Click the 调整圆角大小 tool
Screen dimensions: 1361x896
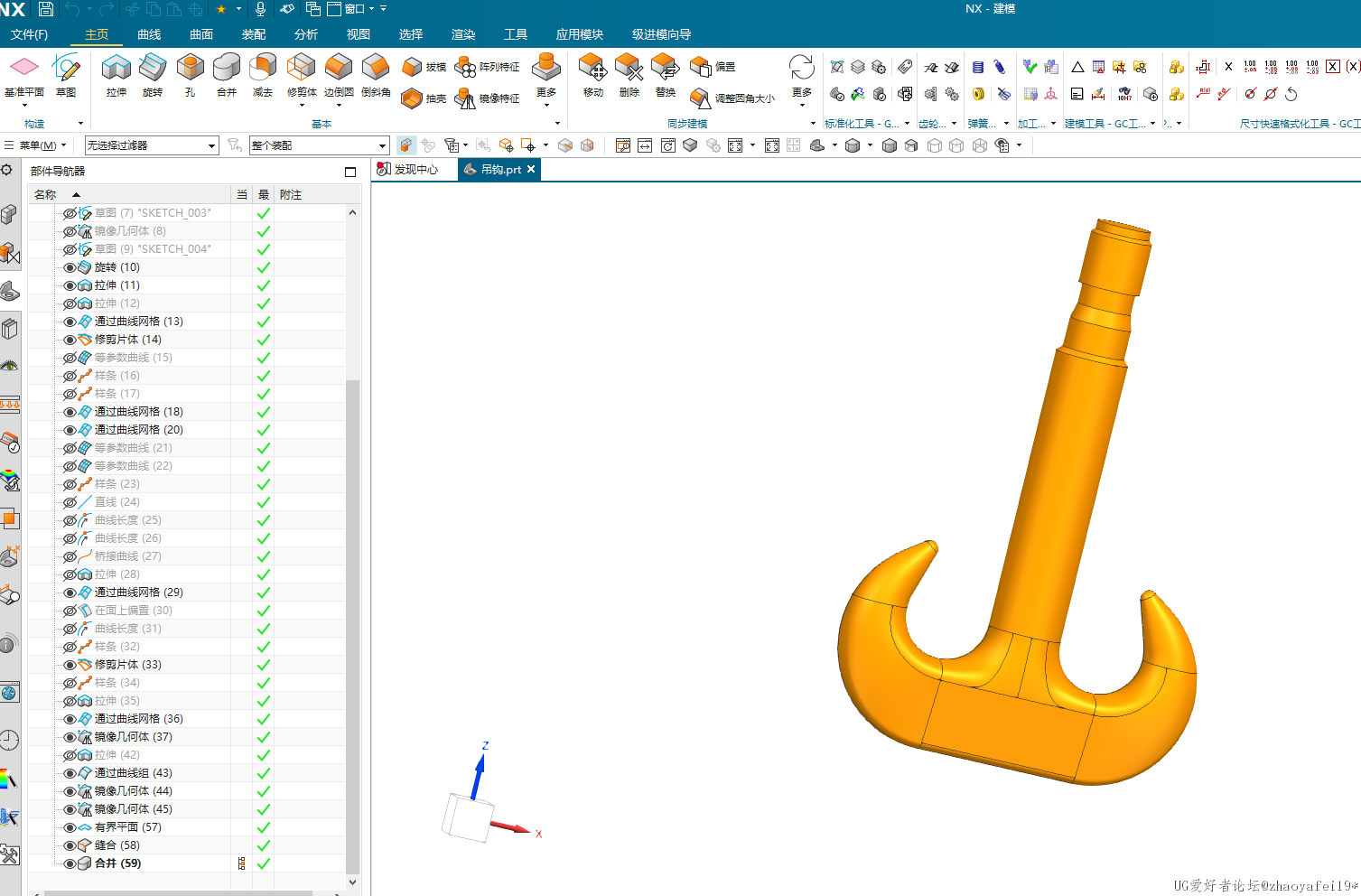point(732,98)
